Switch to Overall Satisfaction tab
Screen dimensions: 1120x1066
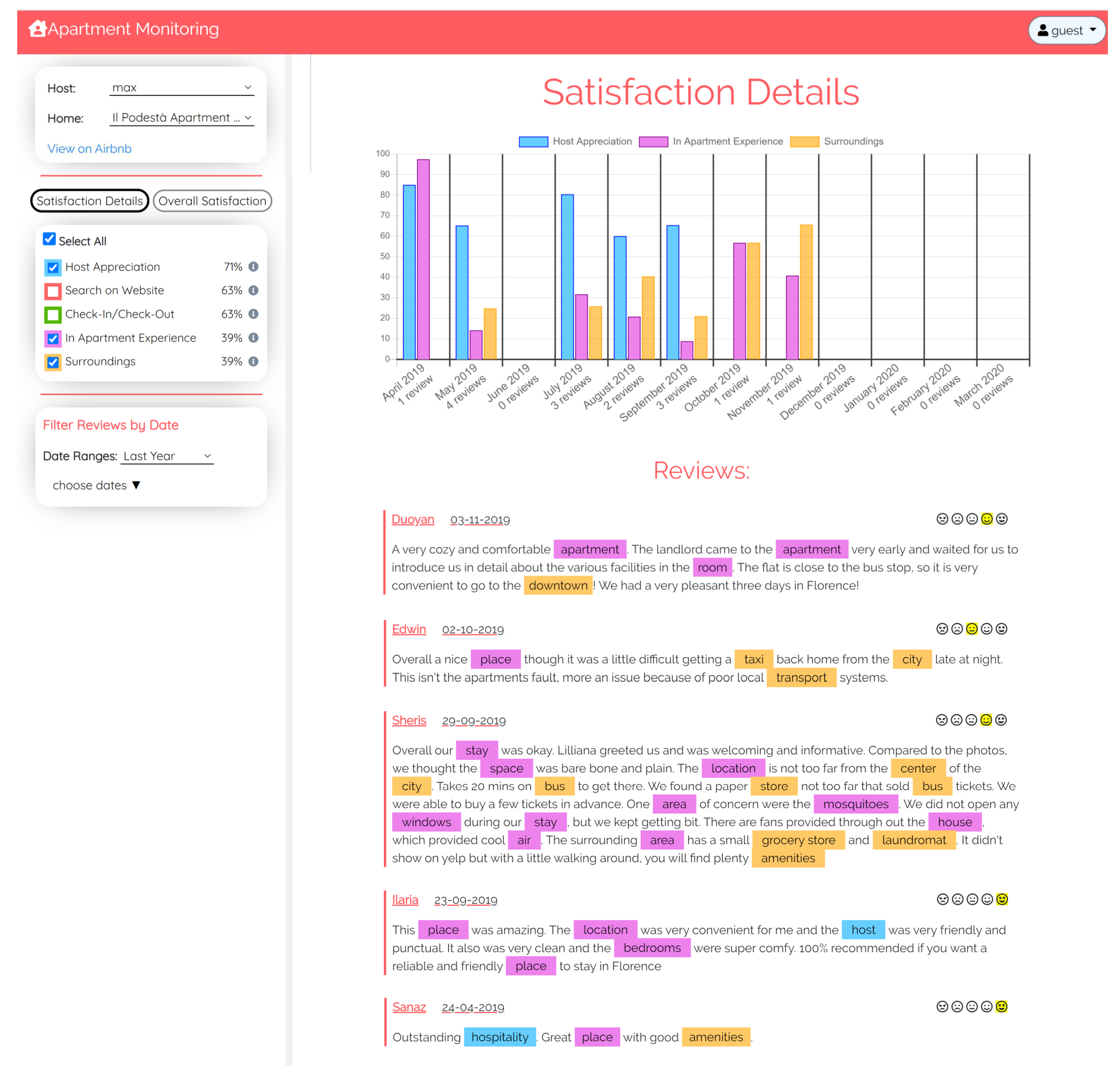point(212,201)
